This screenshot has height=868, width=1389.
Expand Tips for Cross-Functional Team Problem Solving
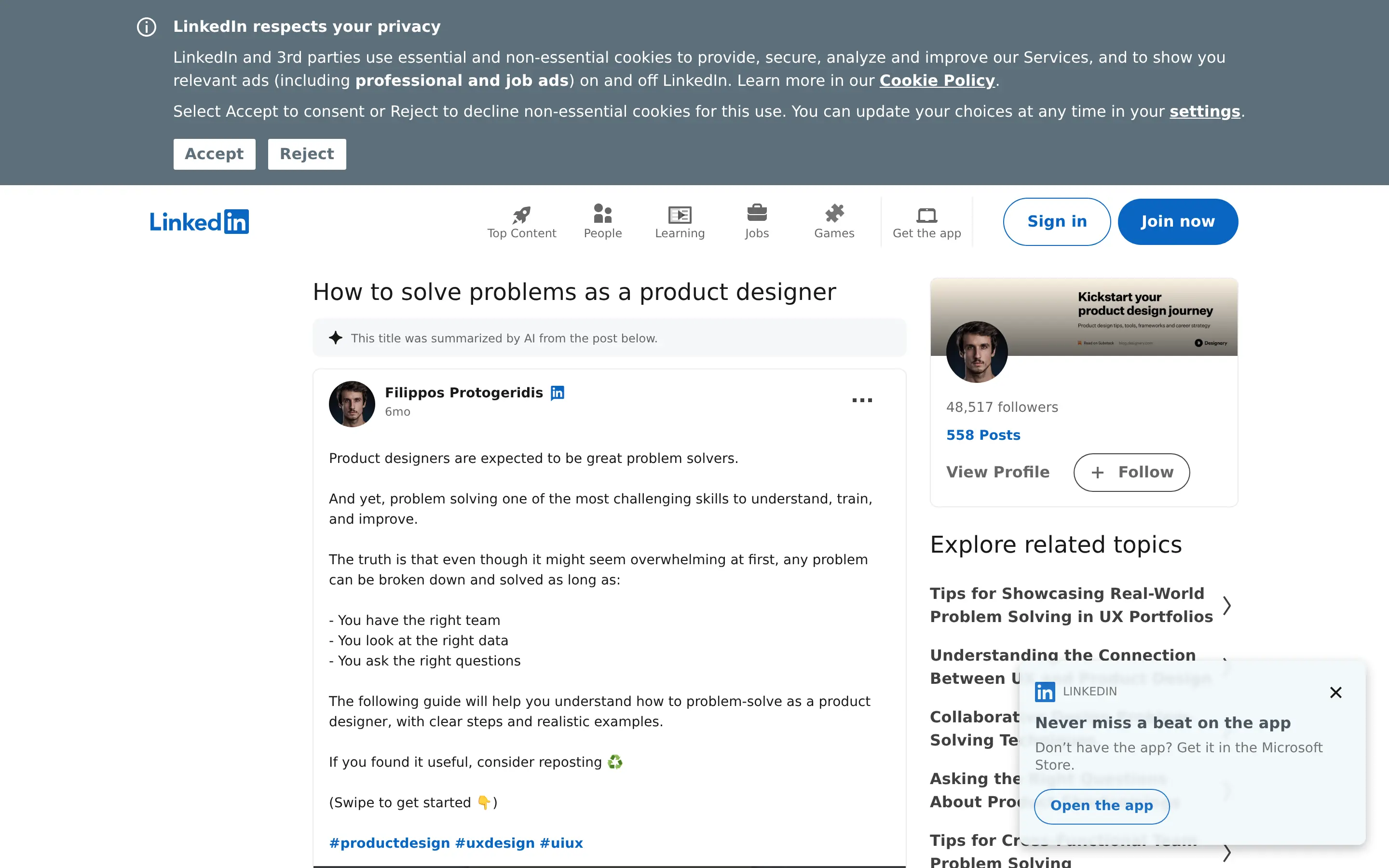(x=1227, y=852)
